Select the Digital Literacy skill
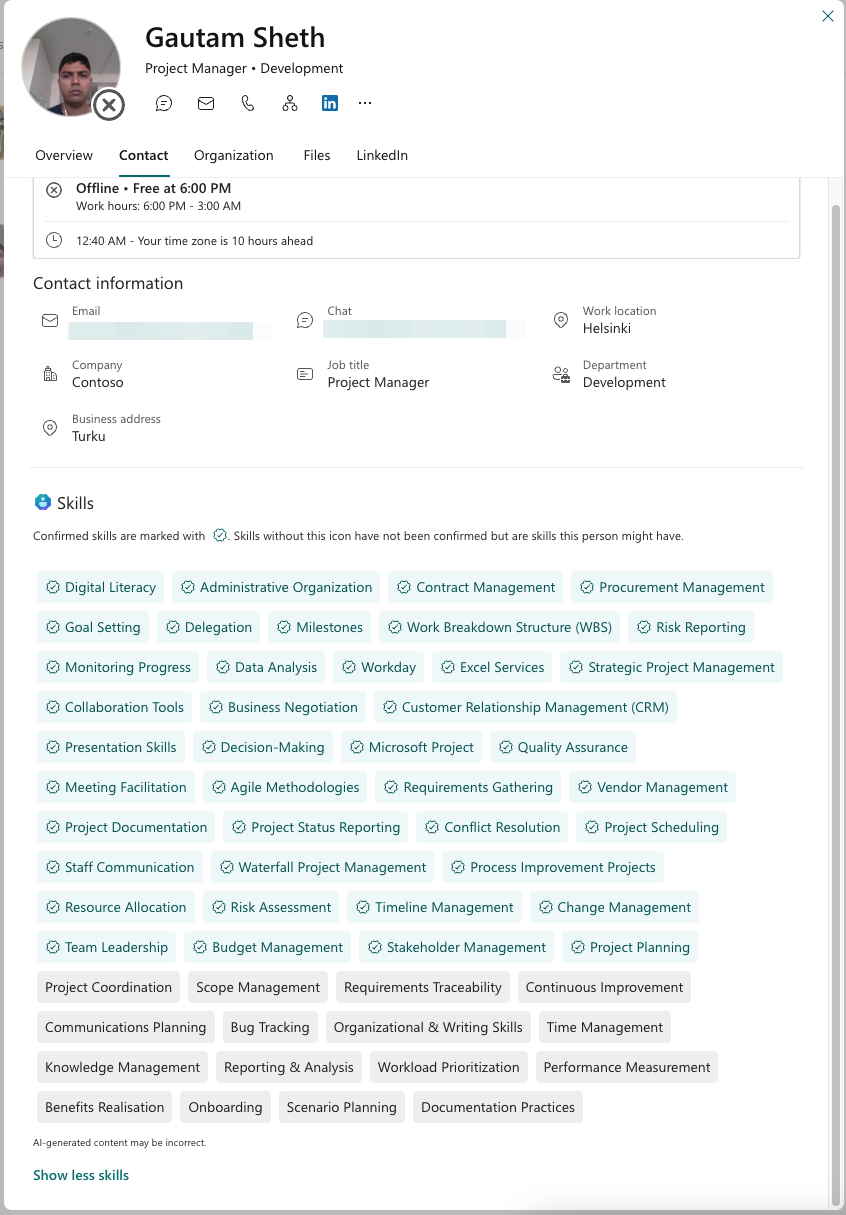This screenshot has height=1215, width=846. [x=101, y=587]
